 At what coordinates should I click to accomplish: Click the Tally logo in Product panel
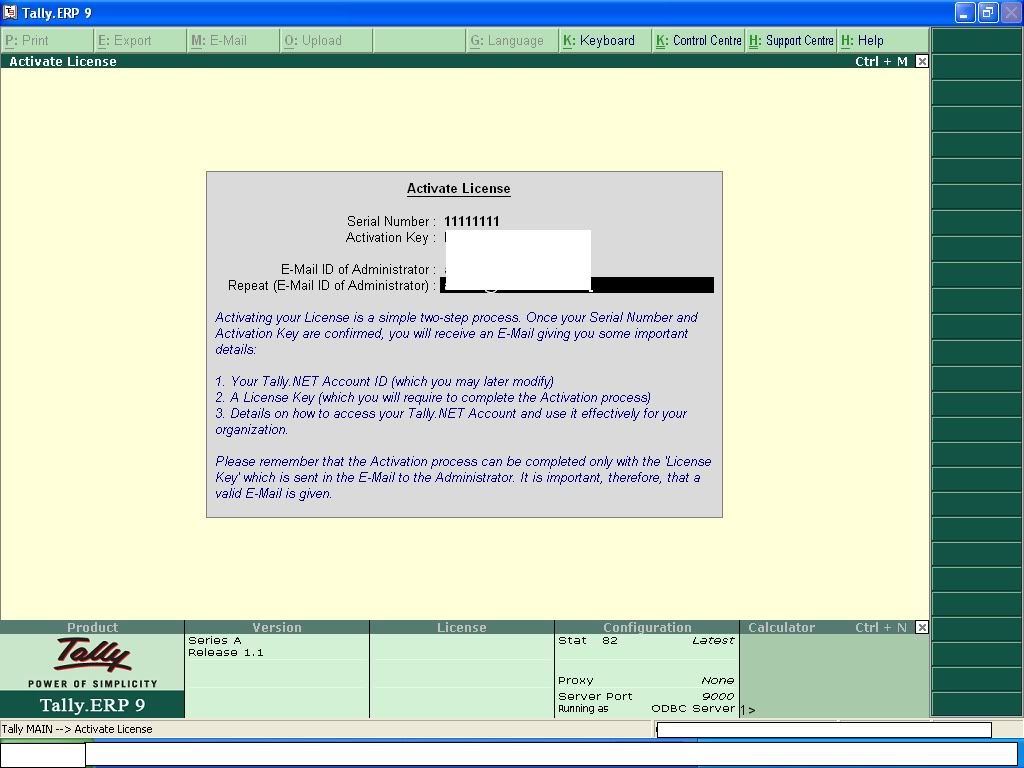[92, 656]
